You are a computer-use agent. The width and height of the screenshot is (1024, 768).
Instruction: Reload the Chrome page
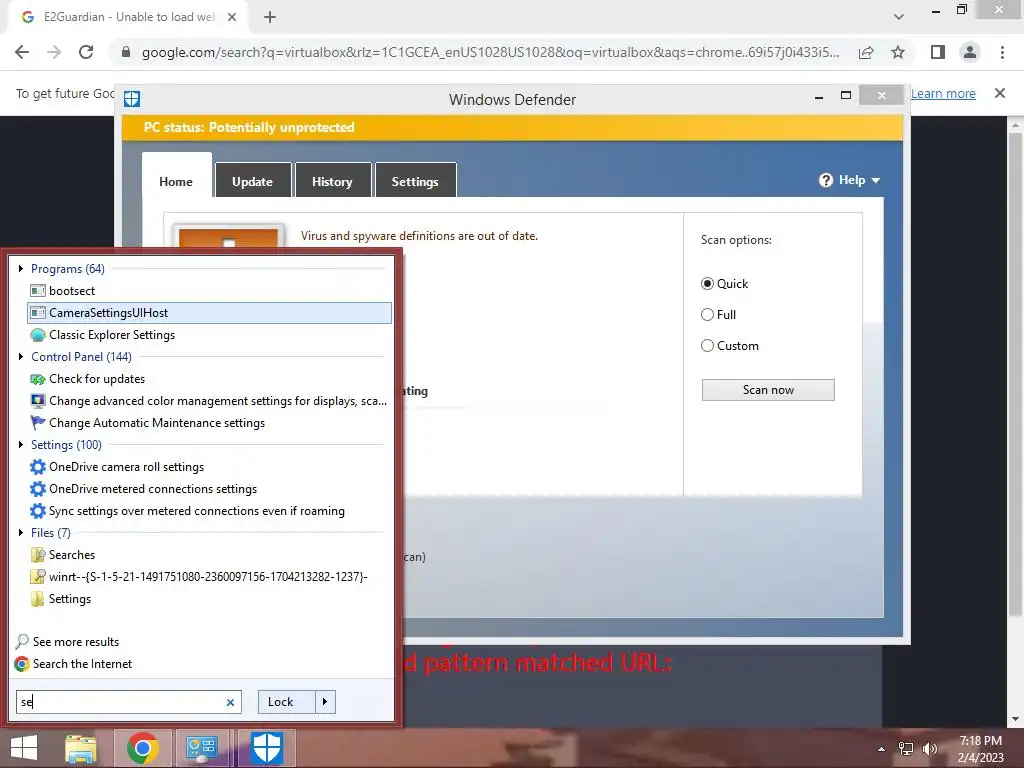pos(86,52)
